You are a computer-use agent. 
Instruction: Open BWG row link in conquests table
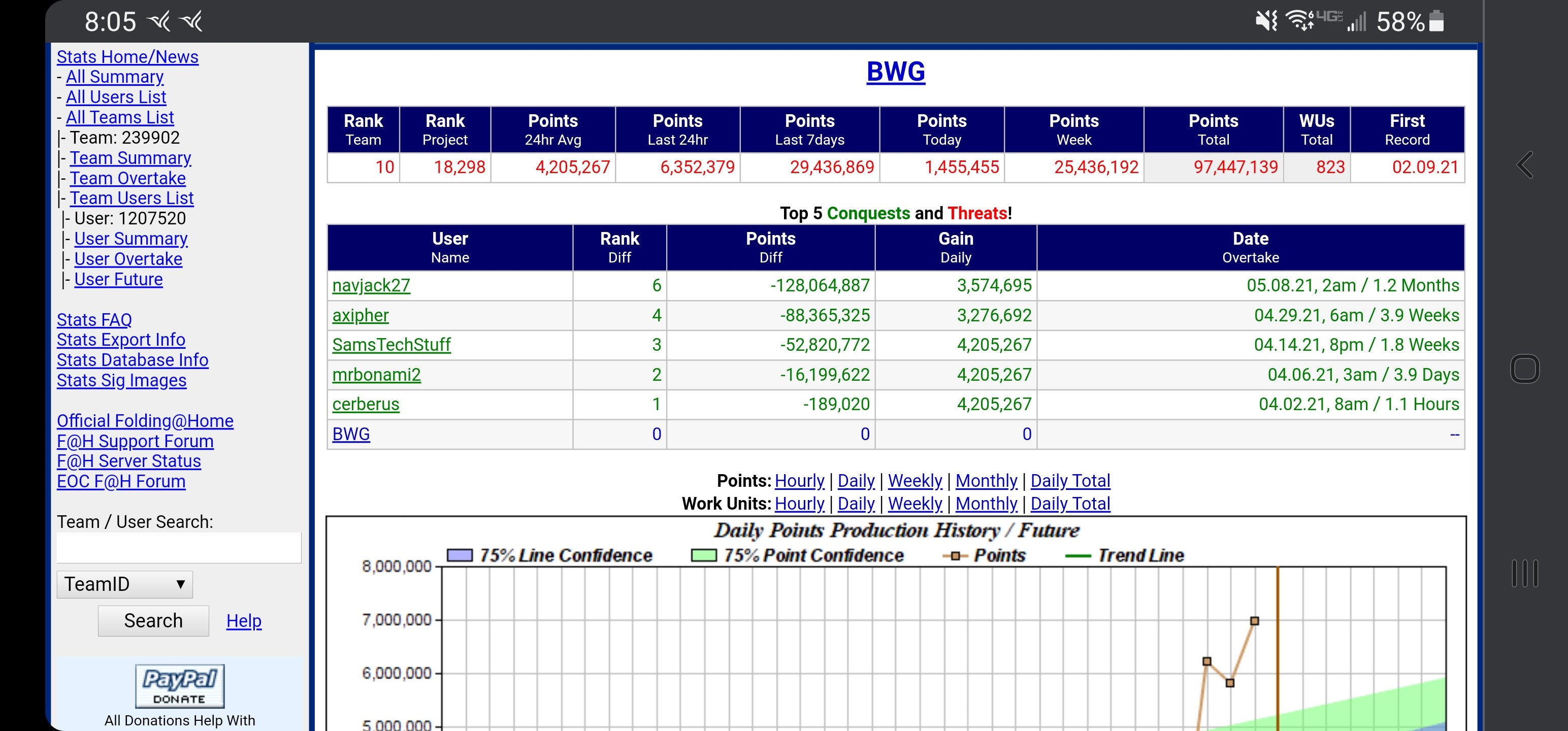coord(351,434)
